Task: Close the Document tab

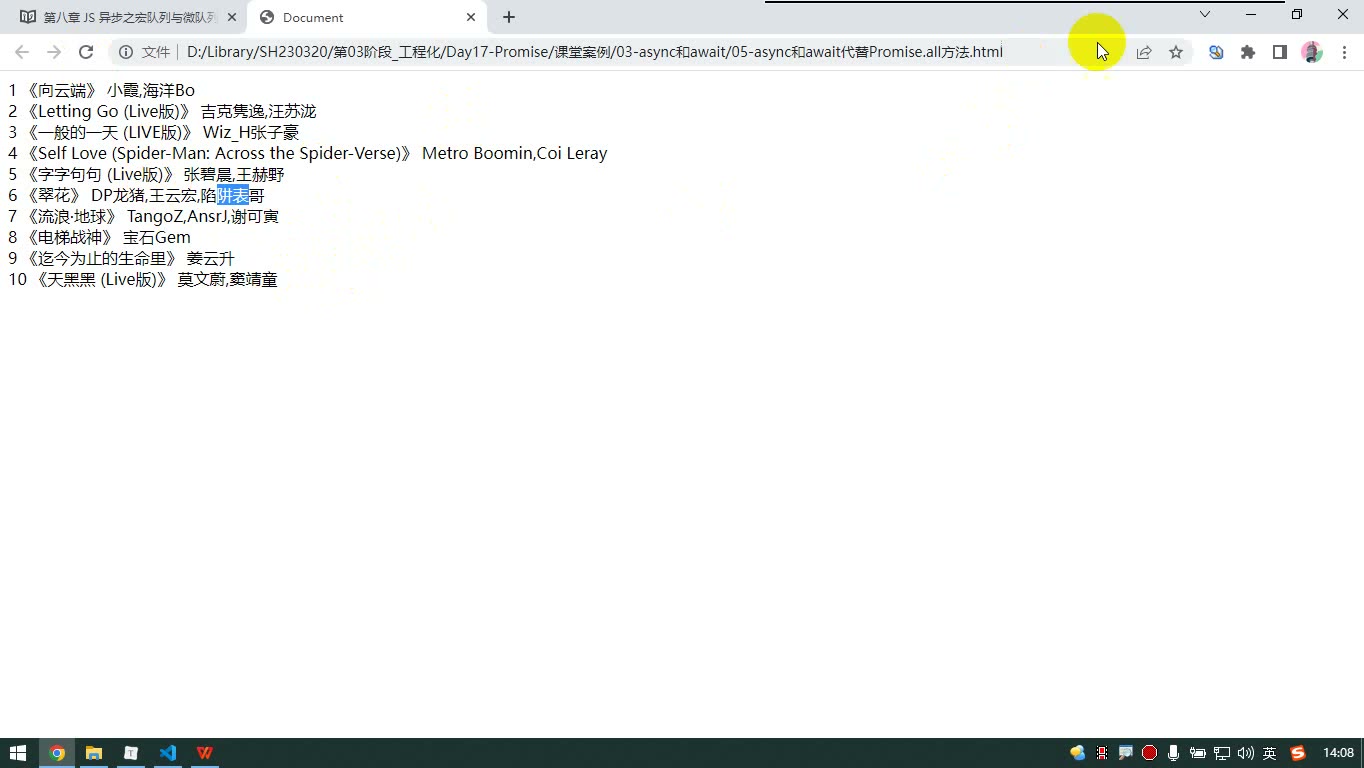Action: pyautogui.click(x=471, y=17)
